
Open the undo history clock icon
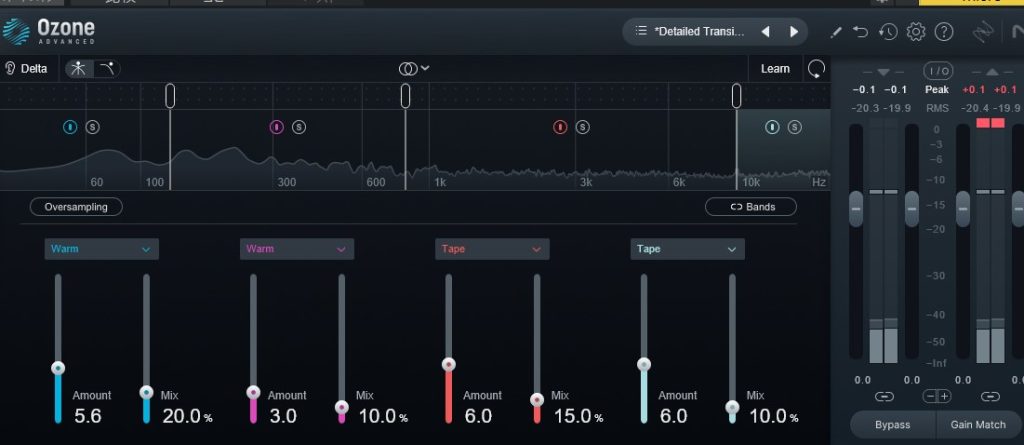pyautogui.click(x=888, y=32)
